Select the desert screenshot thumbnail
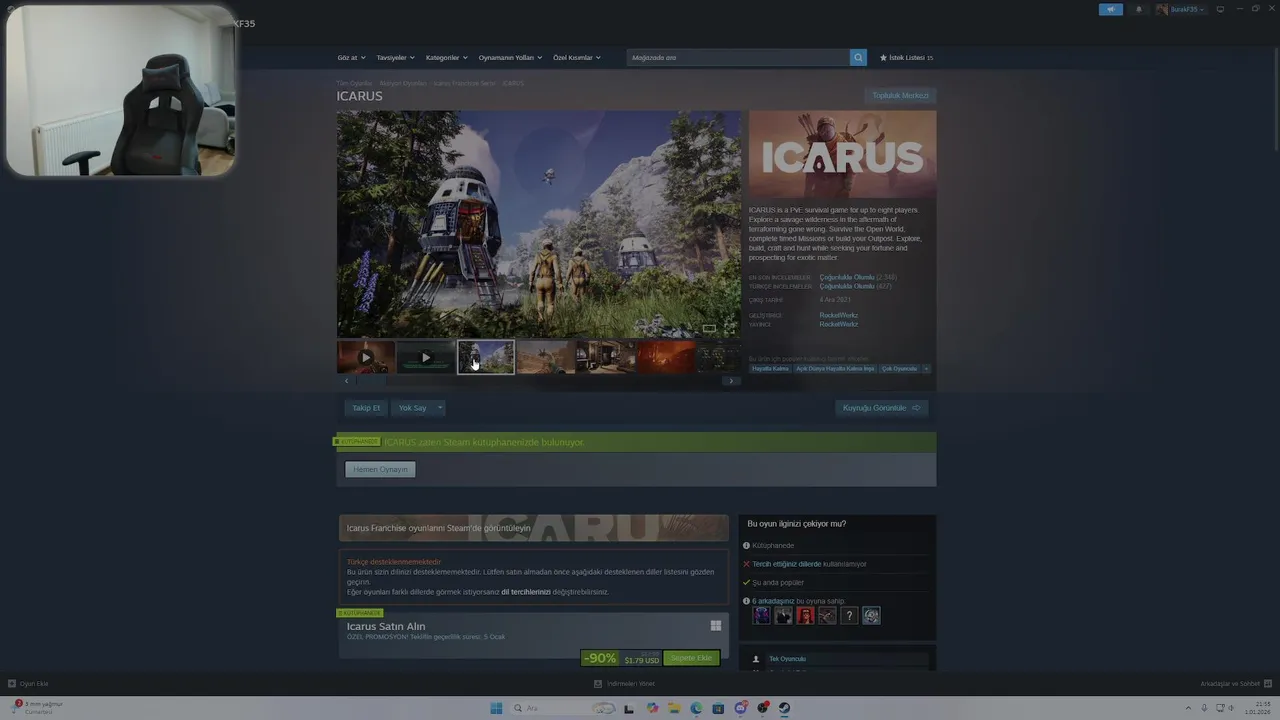 tap(546, 357)
